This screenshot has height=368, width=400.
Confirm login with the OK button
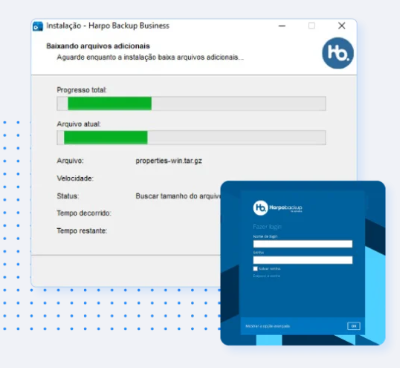click(354, 326)
